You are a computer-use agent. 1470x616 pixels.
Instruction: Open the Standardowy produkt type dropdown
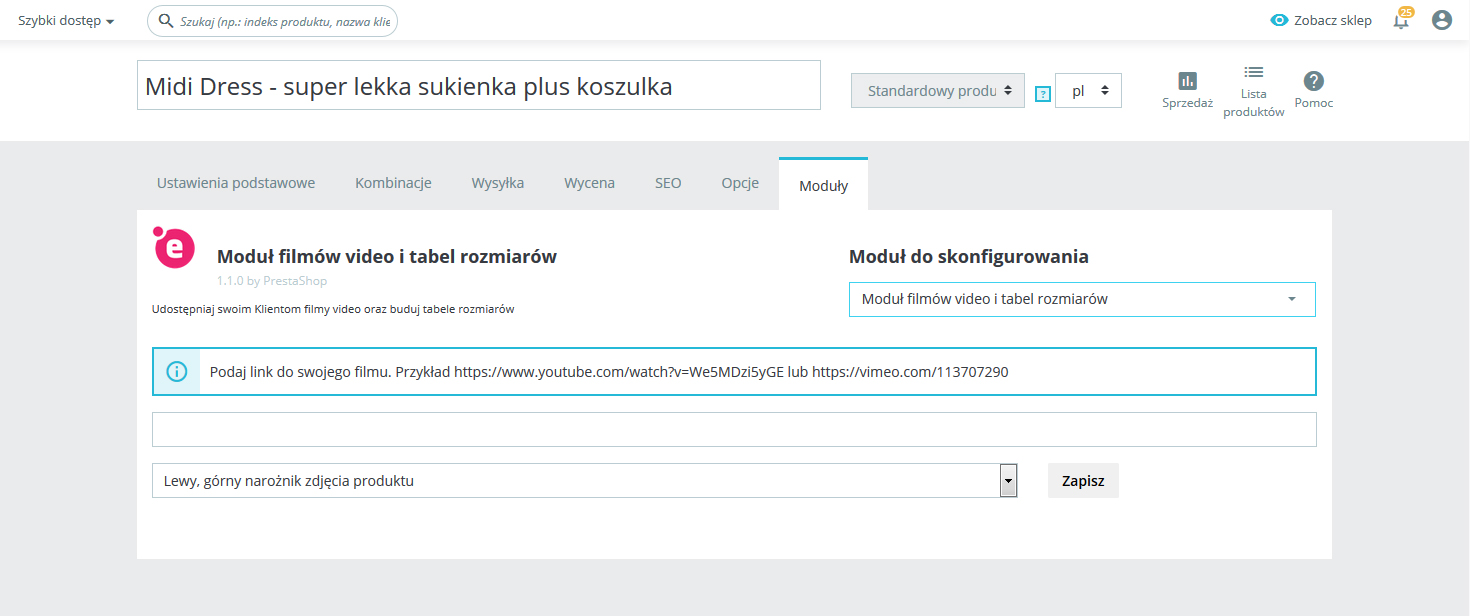937,90
